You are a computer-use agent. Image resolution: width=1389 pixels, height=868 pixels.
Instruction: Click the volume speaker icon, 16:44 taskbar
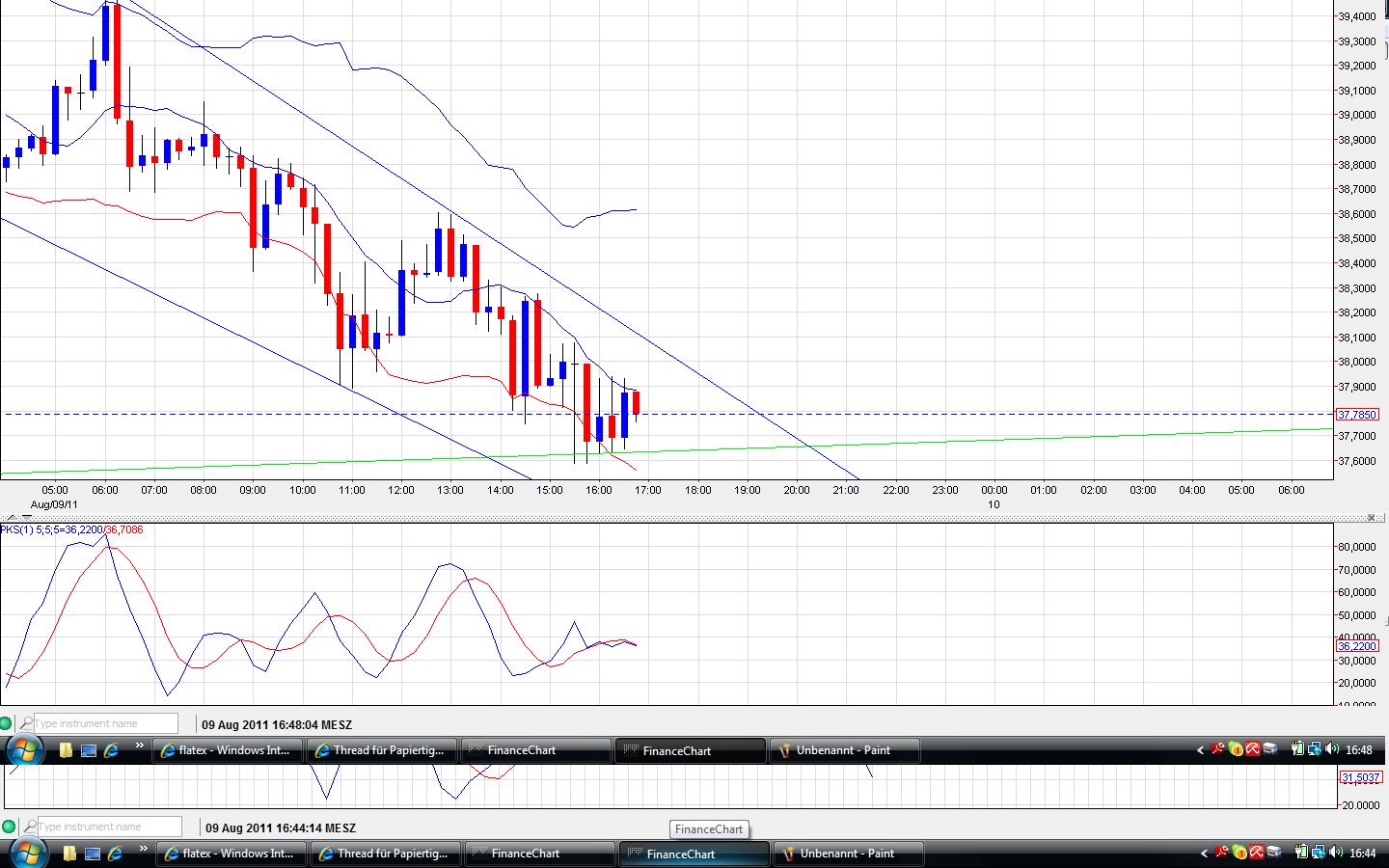tap(1336, 853)
